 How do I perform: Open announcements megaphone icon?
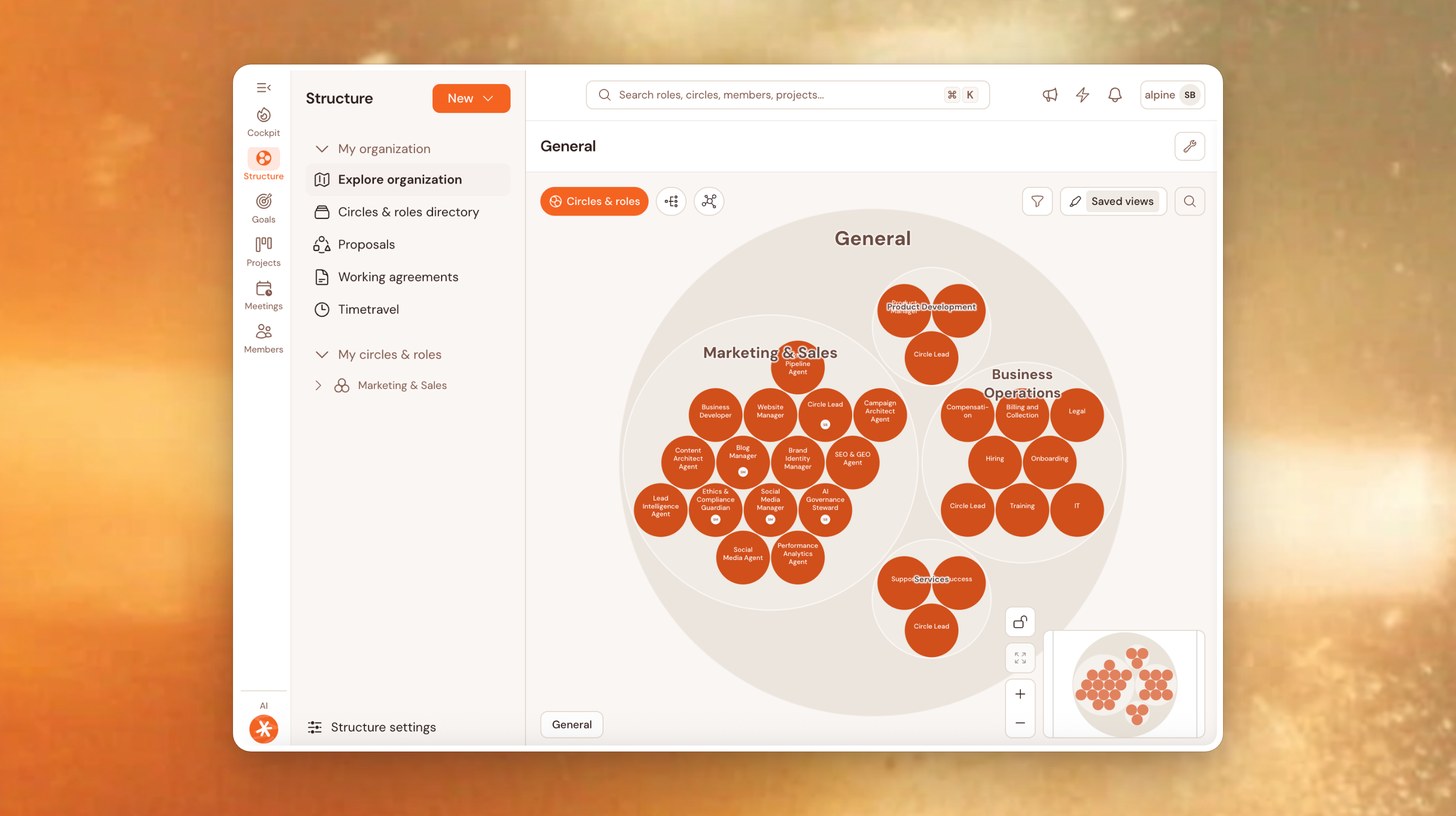(1050, 95)
